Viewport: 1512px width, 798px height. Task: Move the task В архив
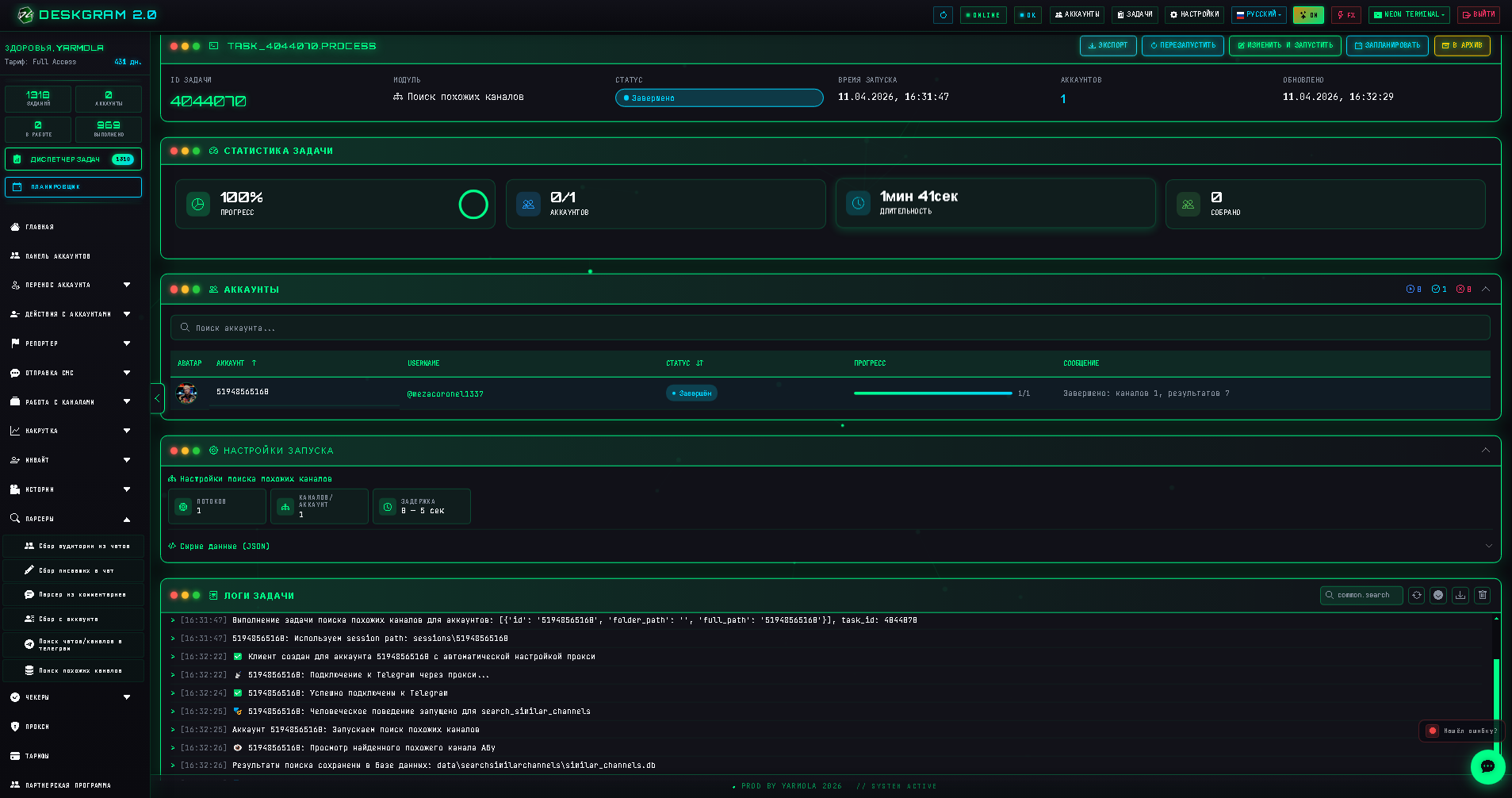pos(1462,46)
